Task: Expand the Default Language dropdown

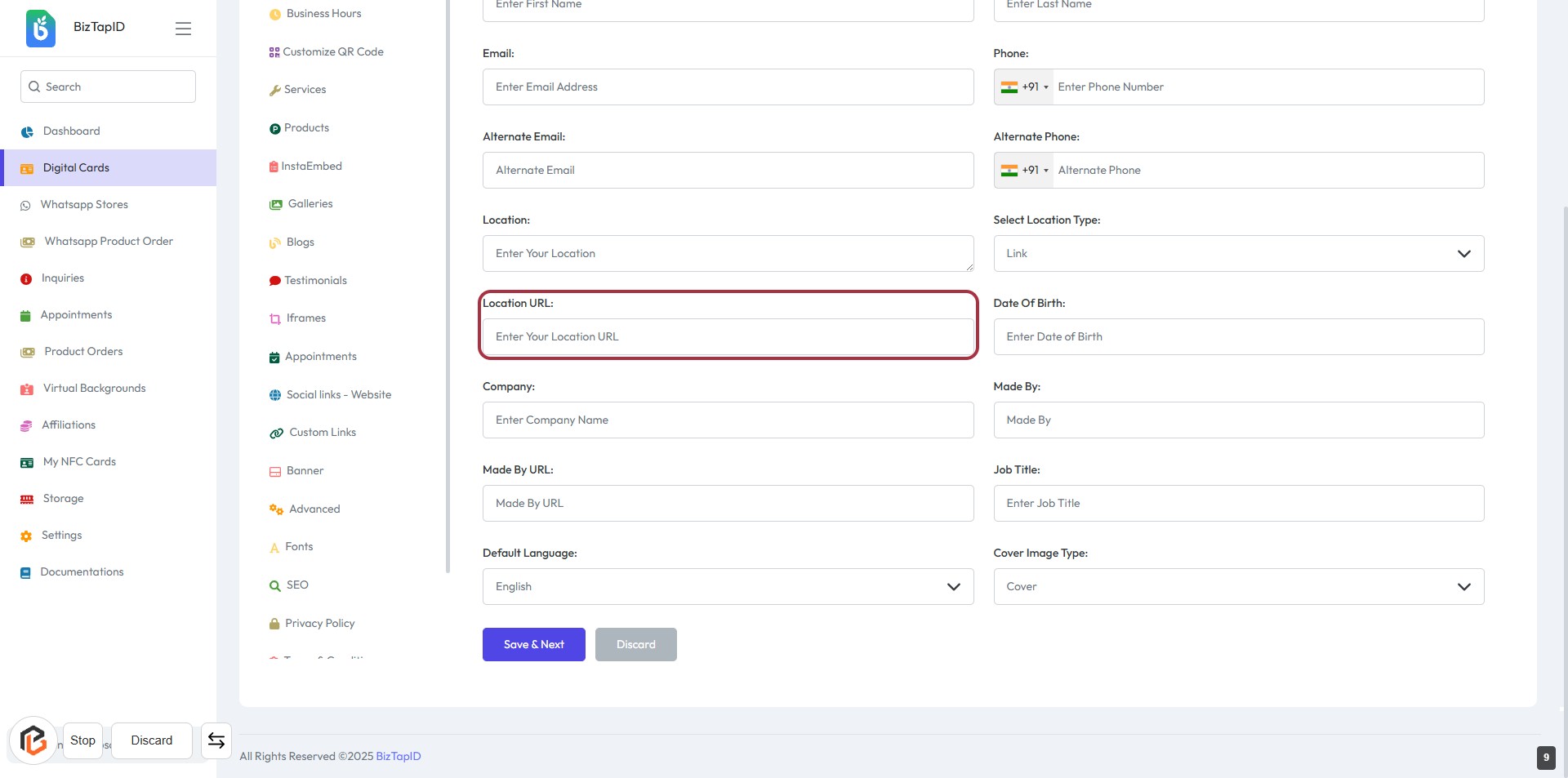Action: coord(728,587)
